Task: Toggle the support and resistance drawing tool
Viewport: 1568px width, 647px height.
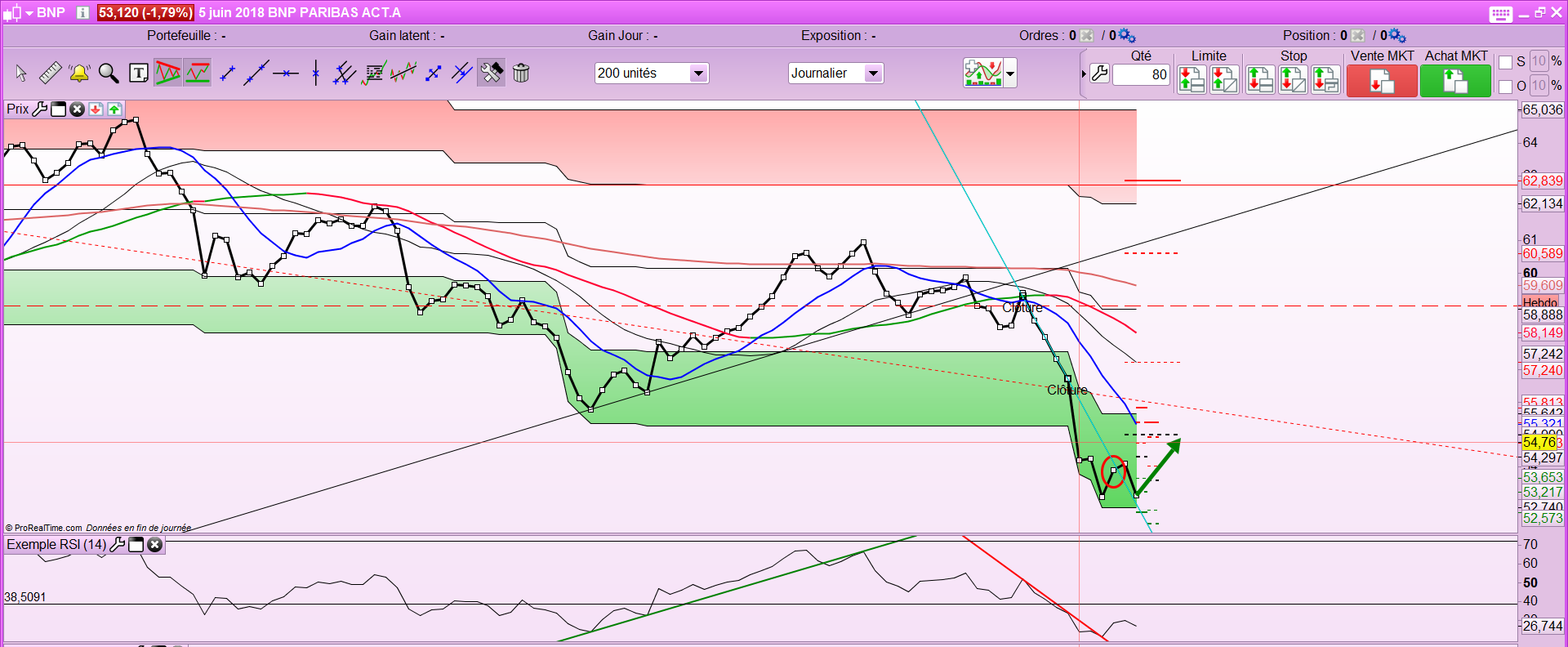Action: coord(198,73)
